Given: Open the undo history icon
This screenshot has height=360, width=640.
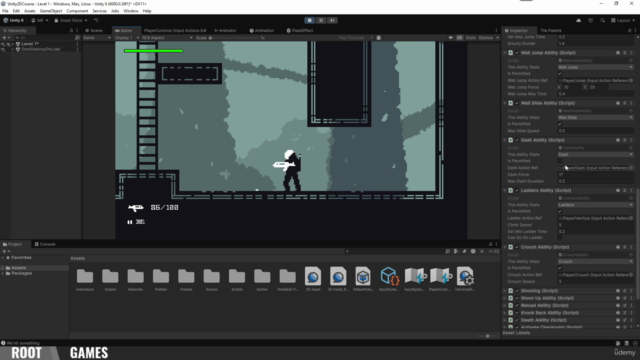Looking at the screenshot, I should pyautogui.click(x=590, y=20).
